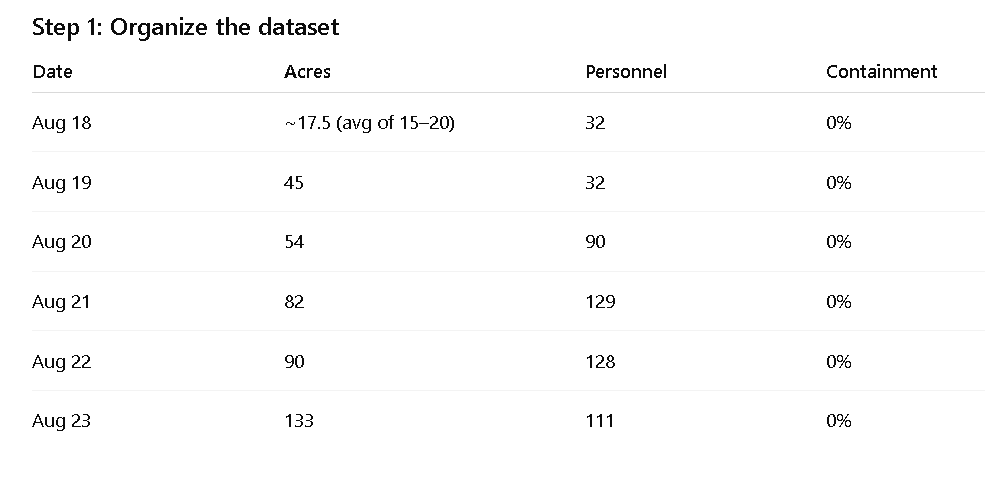Select the Personnel column header
This screenshot has height=478, width=985.
point(626,72)
